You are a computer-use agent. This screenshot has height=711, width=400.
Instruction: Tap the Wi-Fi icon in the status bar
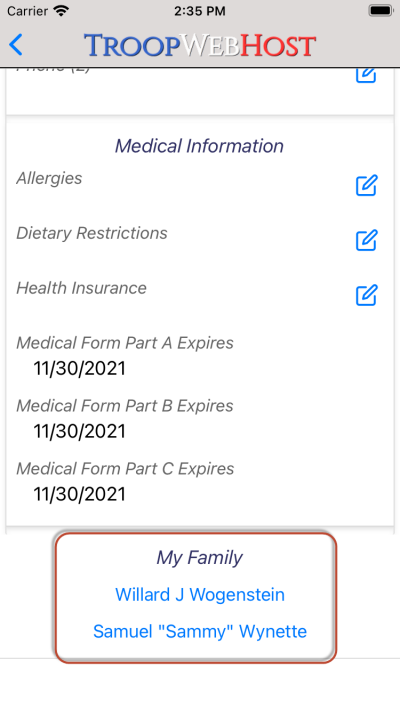(x=61, y=11)
